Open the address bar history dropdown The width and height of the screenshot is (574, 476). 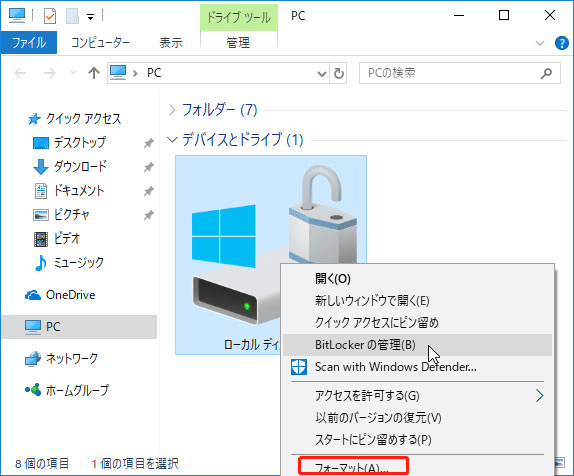click(x=321, y=74)
